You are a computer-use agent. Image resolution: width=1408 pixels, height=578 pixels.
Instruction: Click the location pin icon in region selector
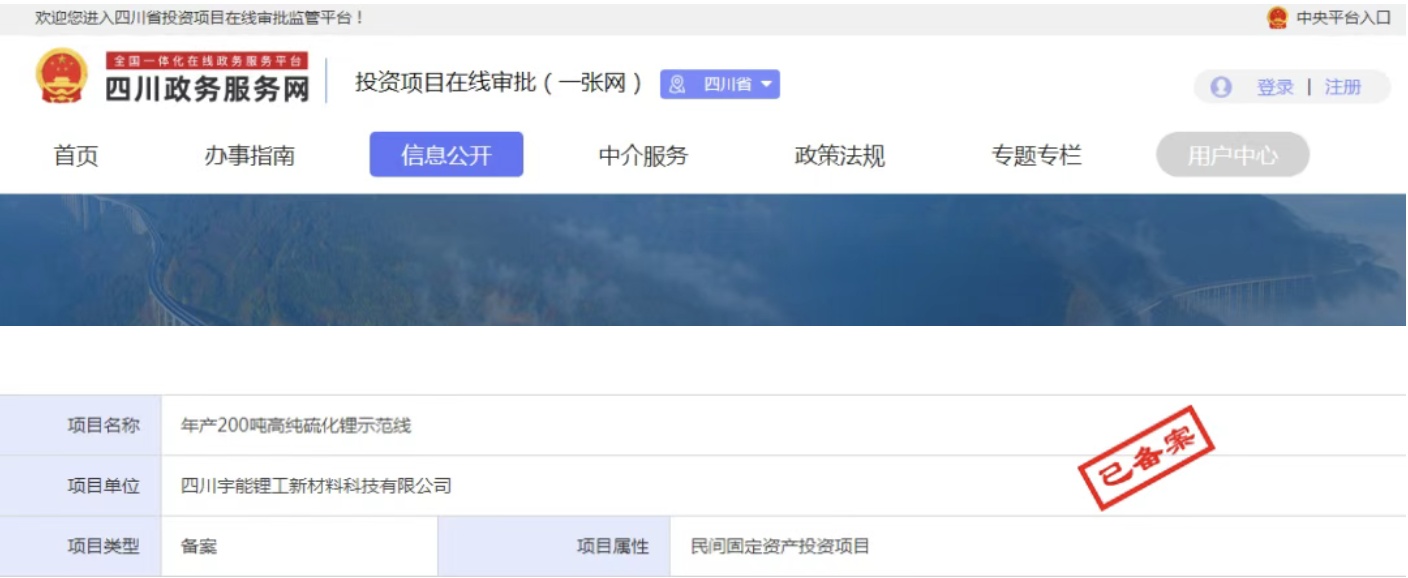point(677,85)
